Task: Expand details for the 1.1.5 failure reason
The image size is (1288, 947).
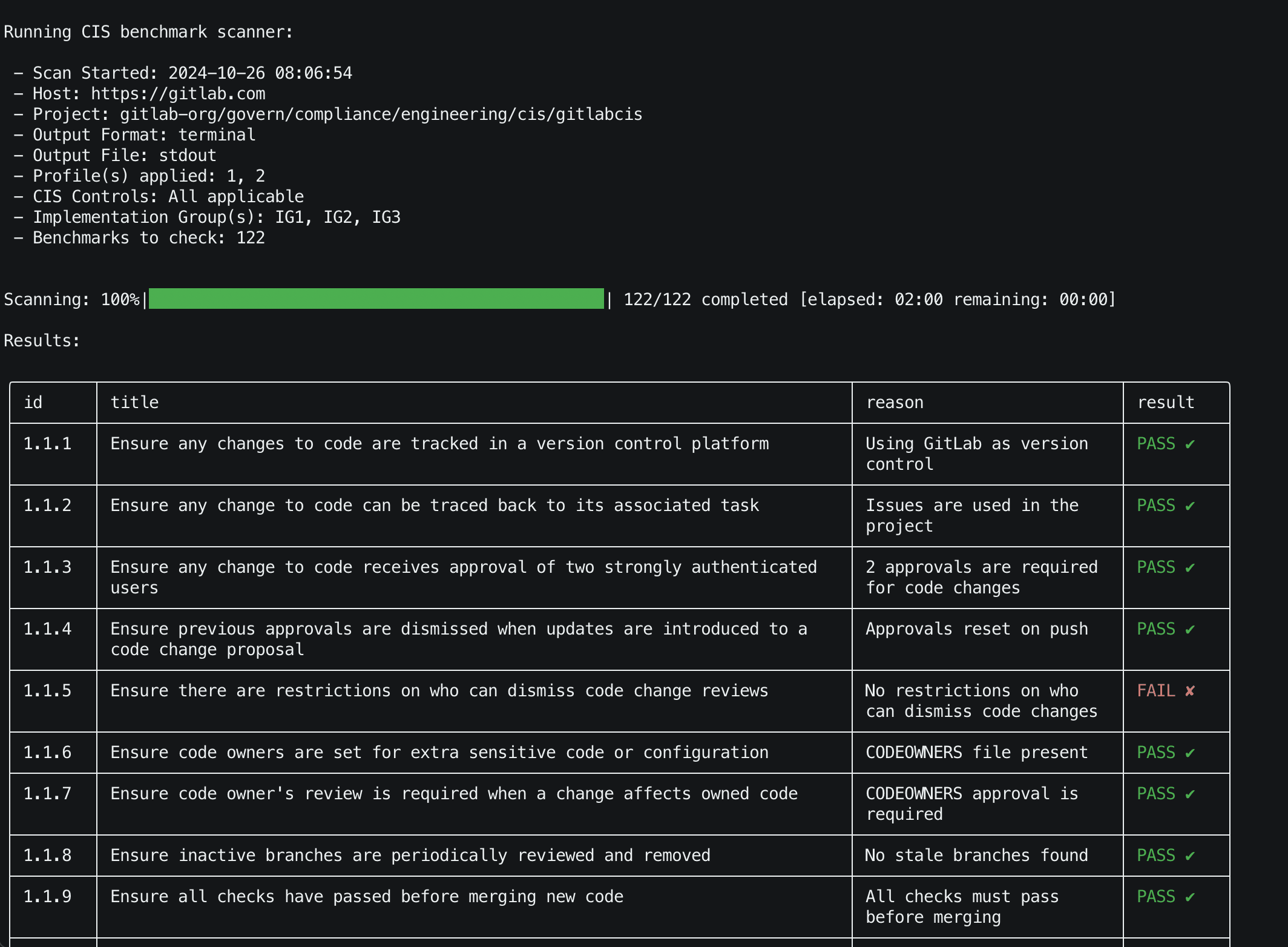Action: pos(981,701)
